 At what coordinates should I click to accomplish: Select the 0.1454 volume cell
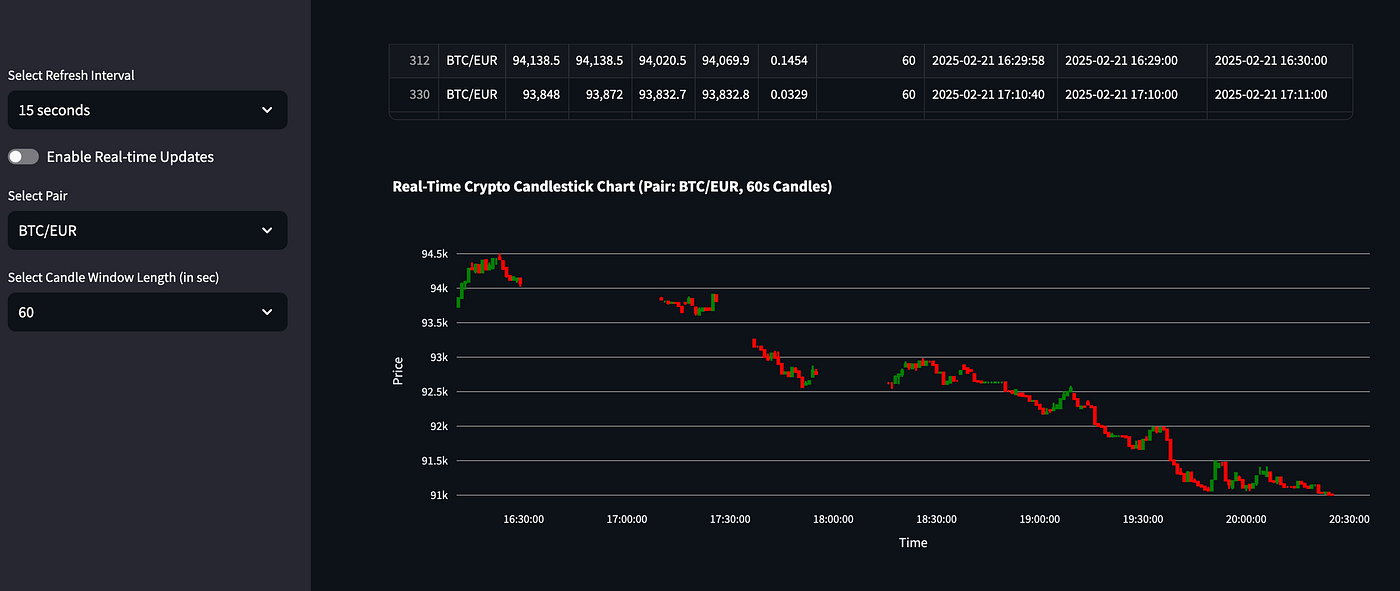pyautogui.click(x=788, y=61)
